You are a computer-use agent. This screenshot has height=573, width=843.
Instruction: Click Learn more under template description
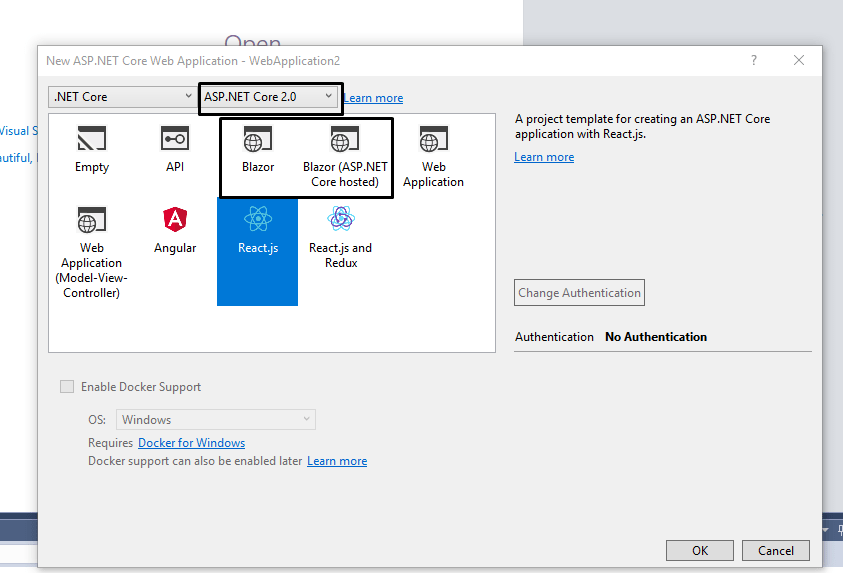(x=544, y=157)
